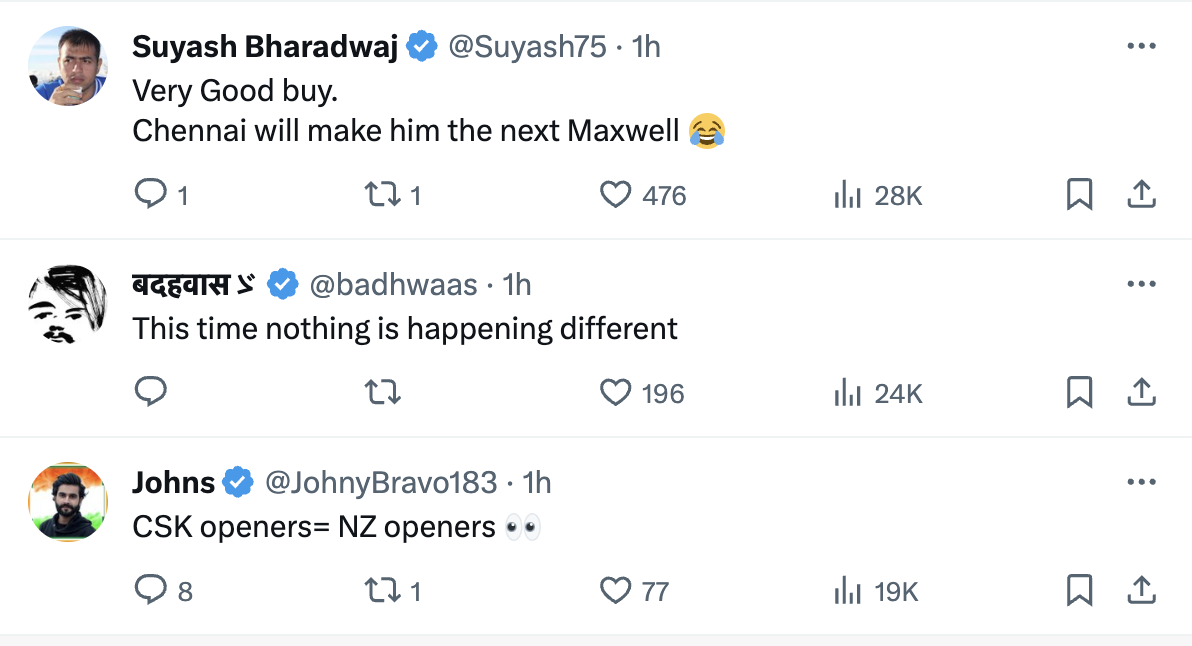Reply to Suyash Bharadwaj's tweet

coord(150,194)
